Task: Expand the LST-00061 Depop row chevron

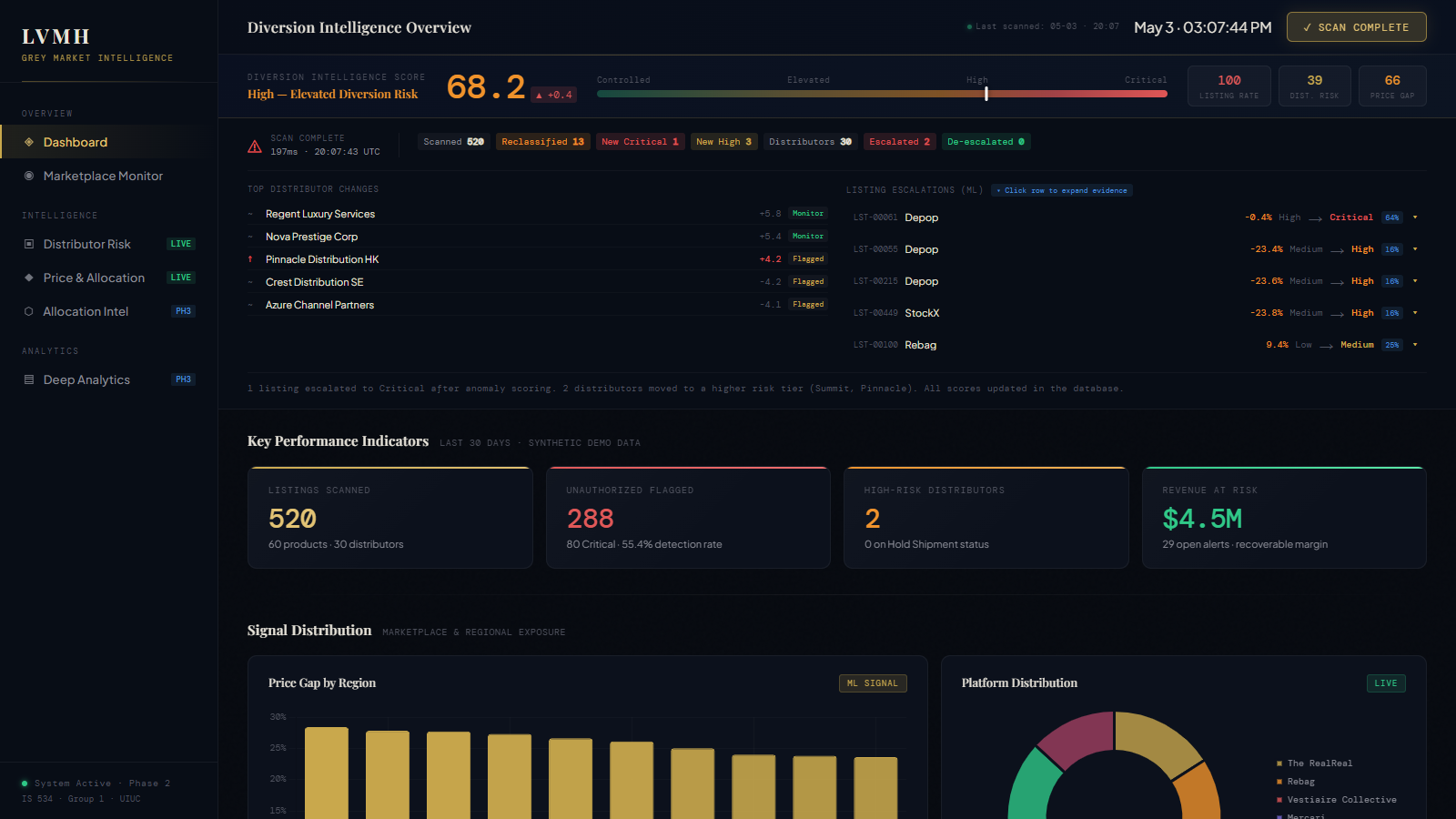Action: [x=1415, y=217]
